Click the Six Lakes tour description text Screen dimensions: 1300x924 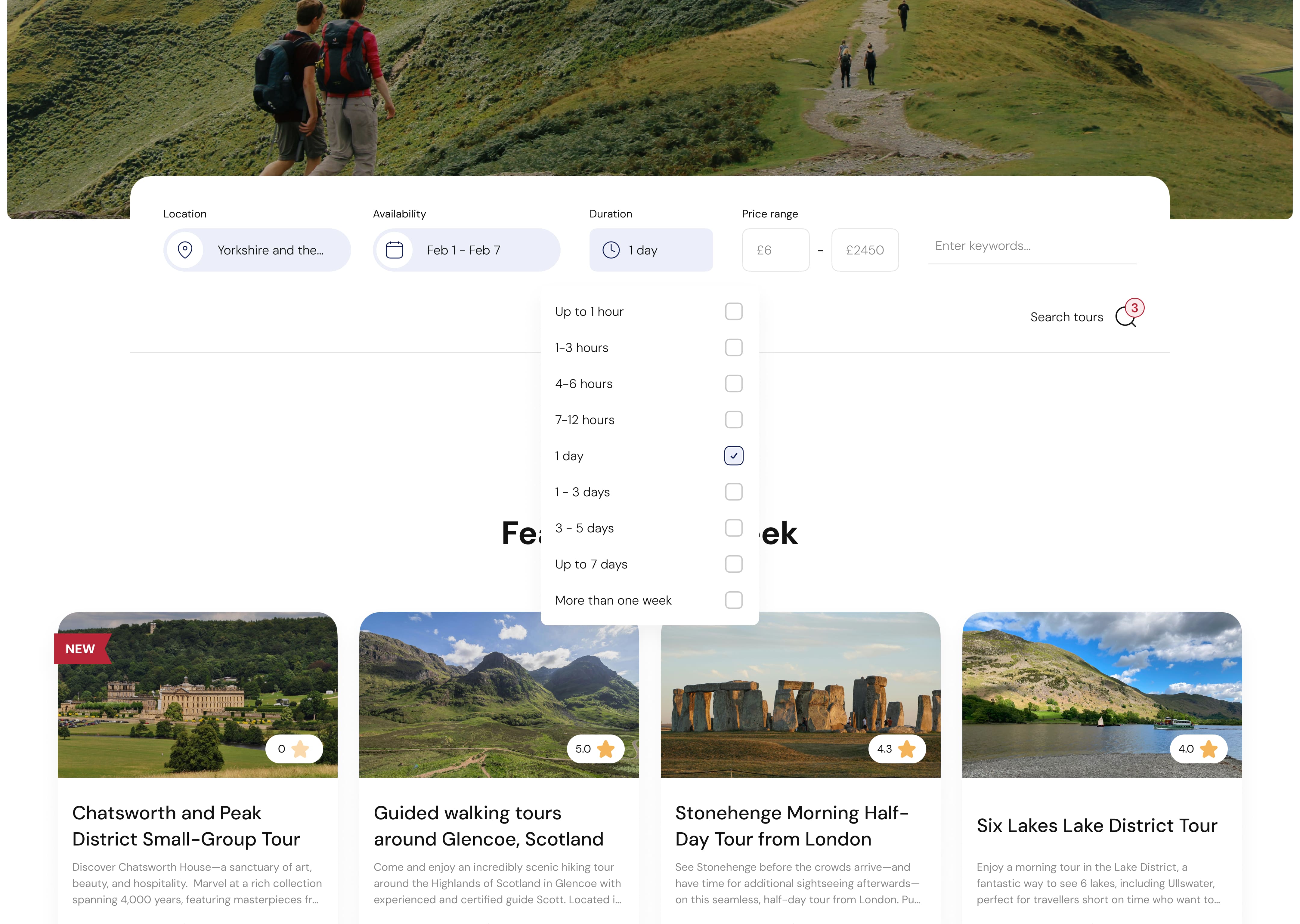(1098, 883)
